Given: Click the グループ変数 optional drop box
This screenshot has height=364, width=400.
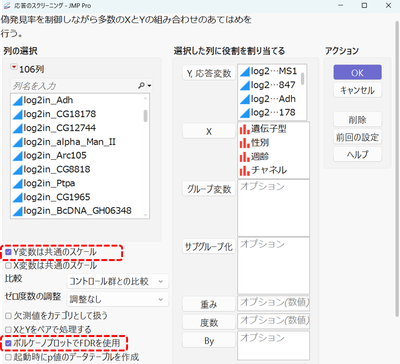Looking at the screenshot, I should [x=273, y=208].
